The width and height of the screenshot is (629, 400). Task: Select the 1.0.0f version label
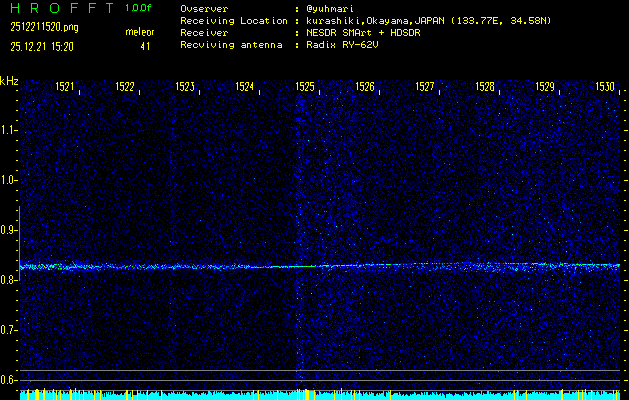[x=139, y=8]
